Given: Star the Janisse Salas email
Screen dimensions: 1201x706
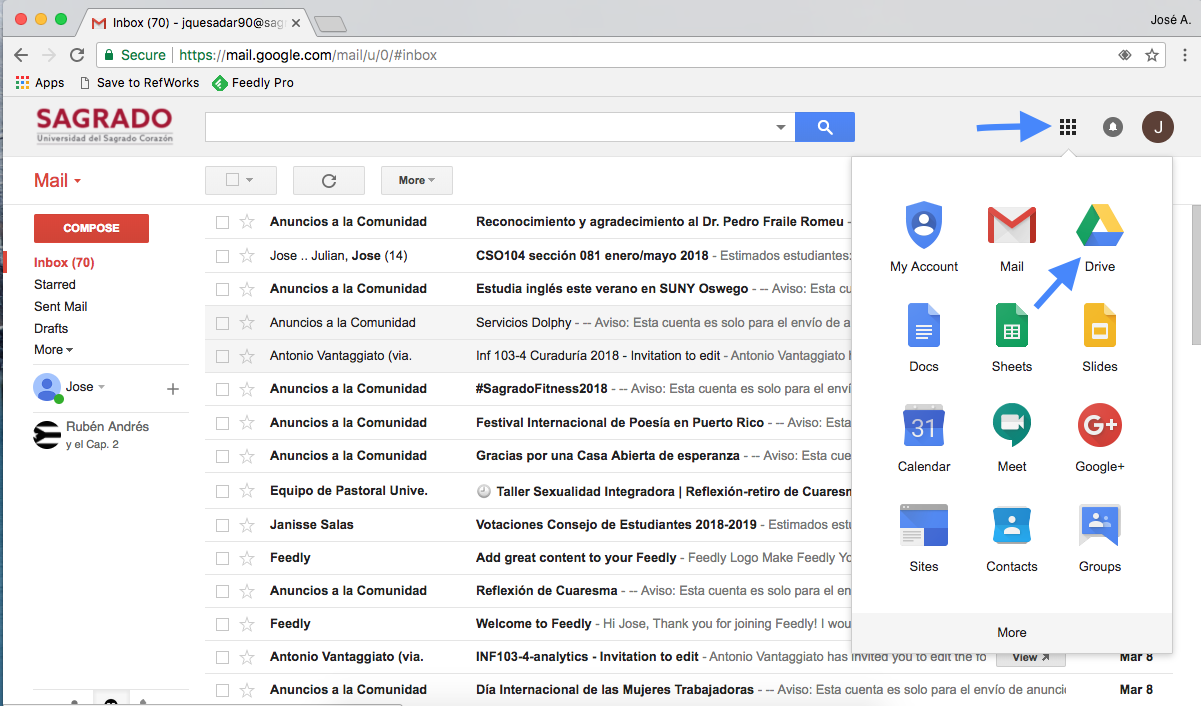Looking at the screenshot, I should point(247,524).
